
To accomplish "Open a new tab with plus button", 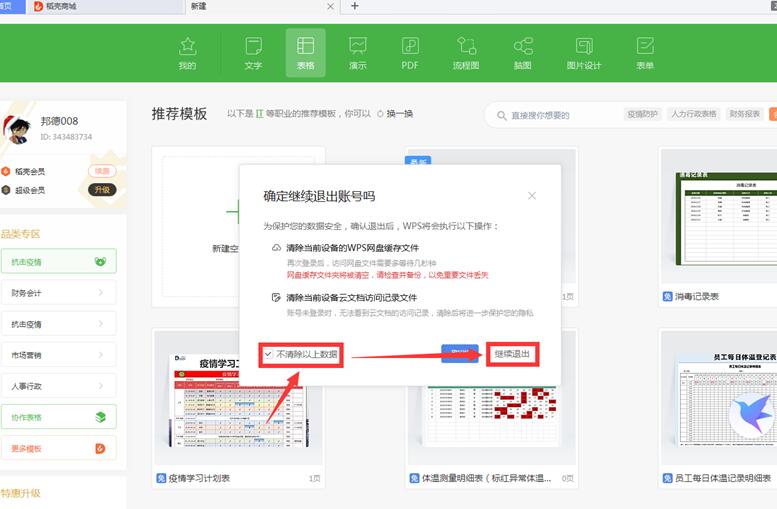I will 355,6.
